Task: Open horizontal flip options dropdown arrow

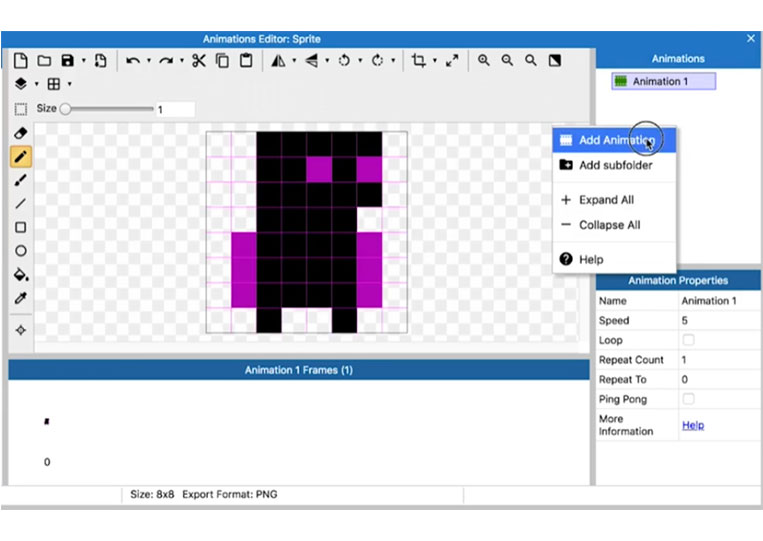Action: click(x=294, y=61)
